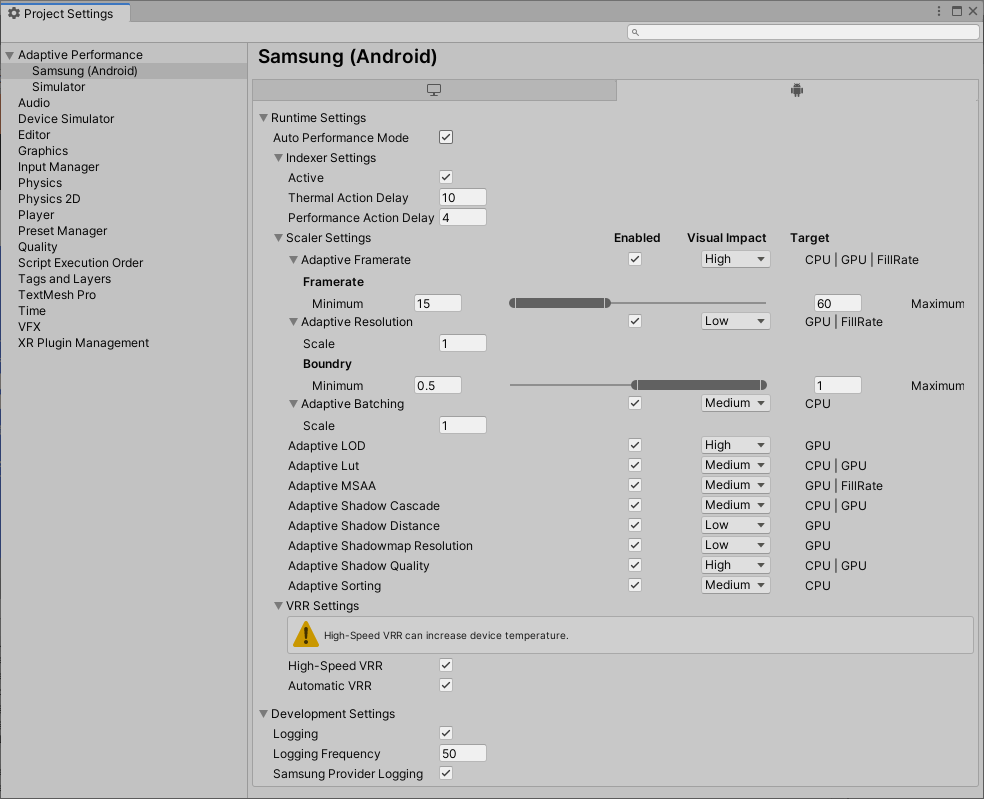Select the Android platform tab icon
The width and height of the screenshot is (984, 799).
[796, 90]
